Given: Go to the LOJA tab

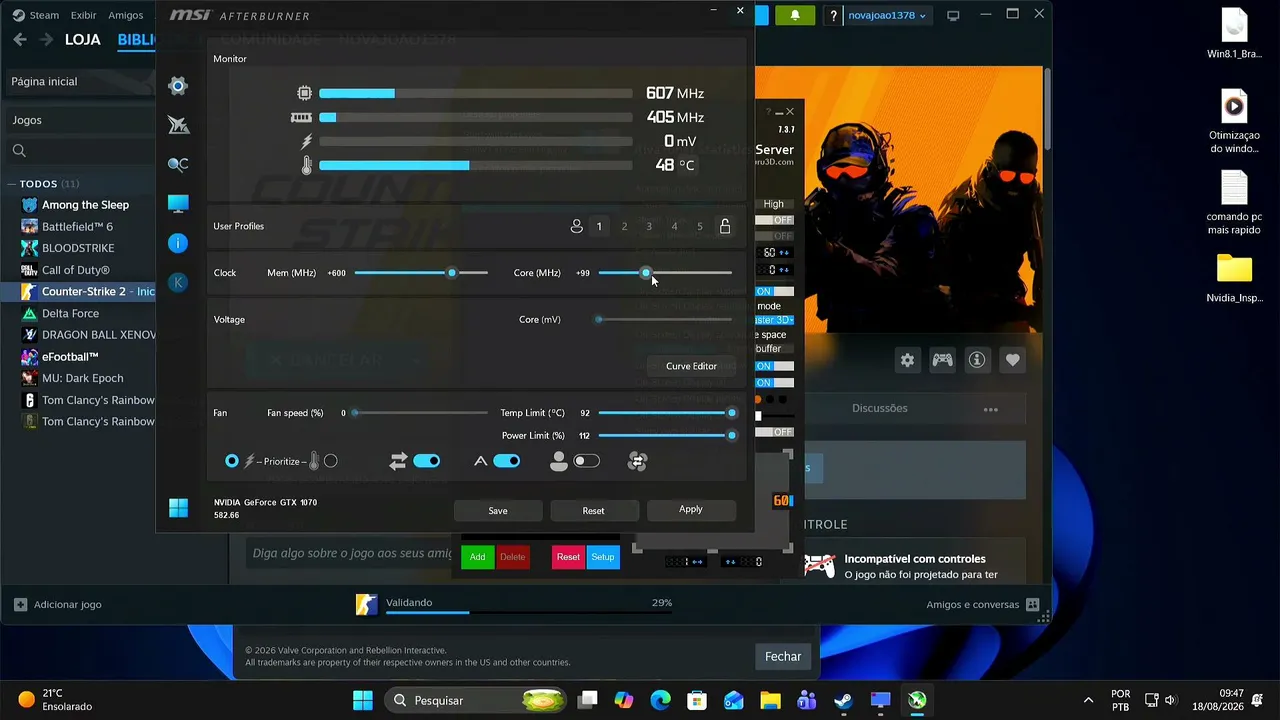Looking at the screenshot, I should (82, 40).
